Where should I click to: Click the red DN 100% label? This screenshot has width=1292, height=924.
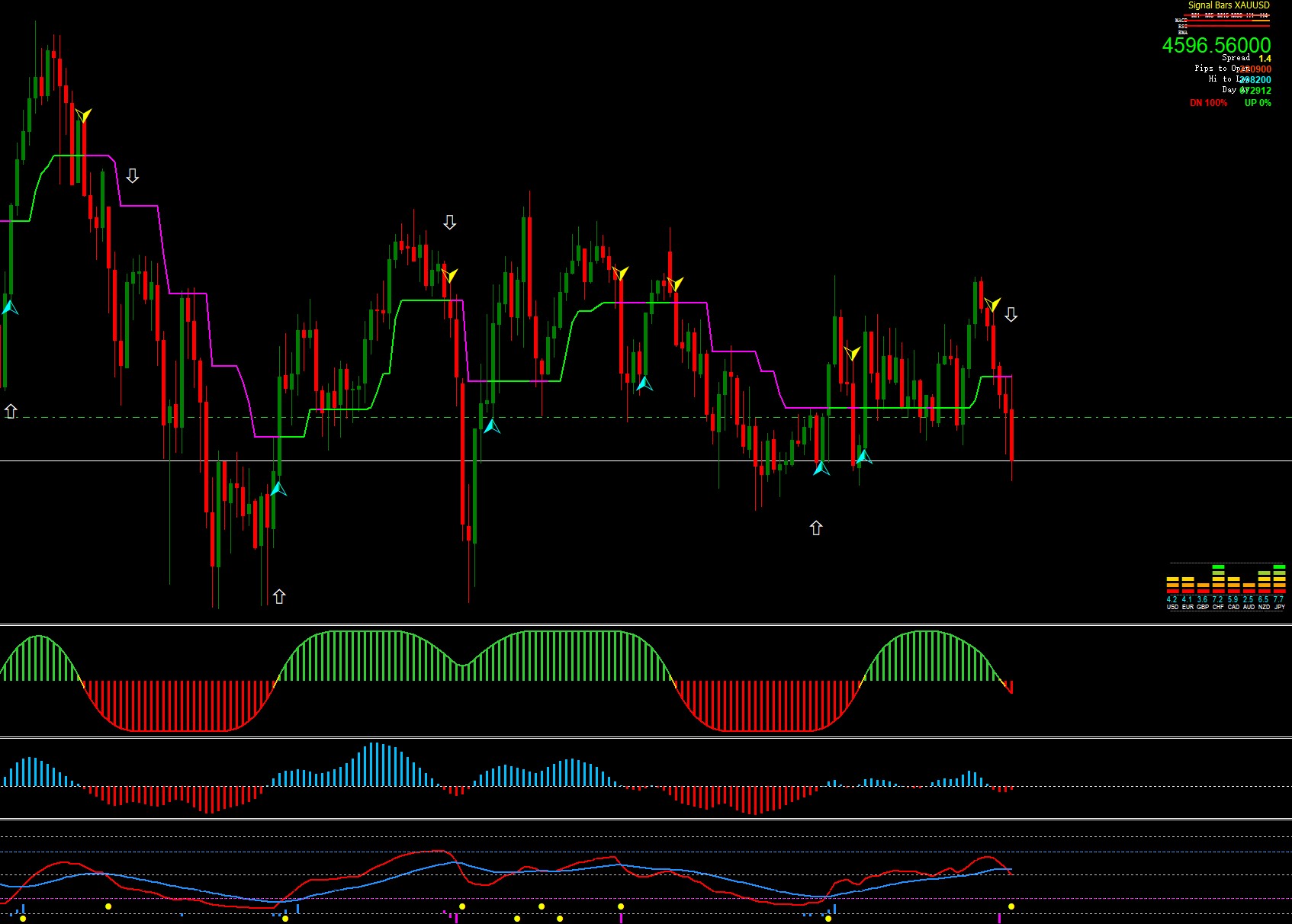pos(1208,103)
